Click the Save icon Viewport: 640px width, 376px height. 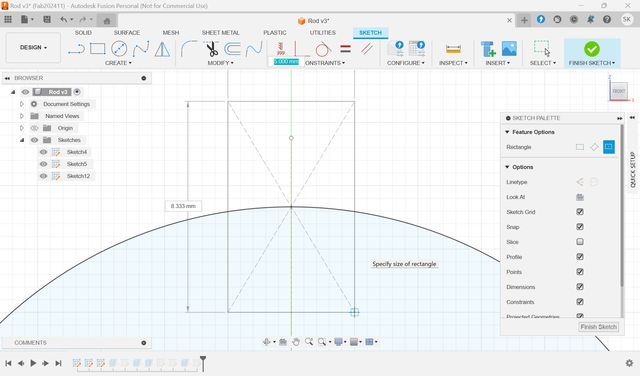47,20
